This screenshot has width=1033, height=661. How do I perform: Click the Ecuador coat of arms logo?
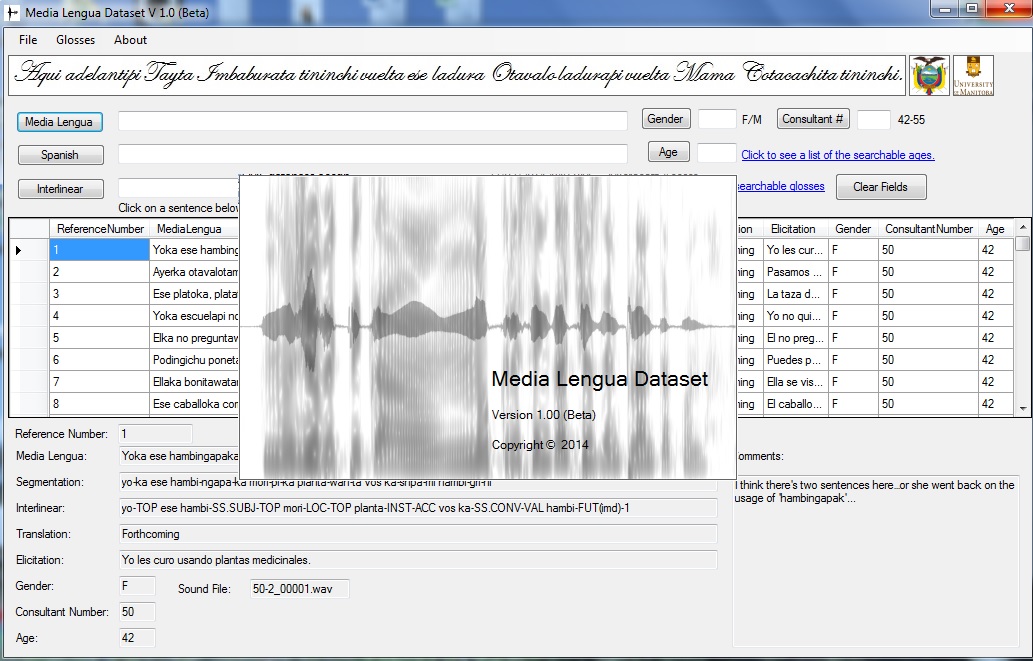929,76
